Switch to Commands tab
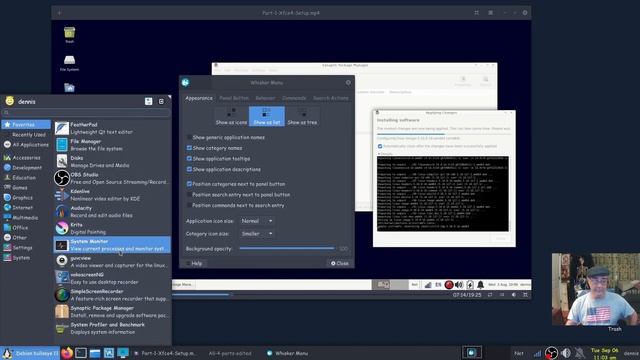This screenshot has width=640, height=360. [x=294, y=98]
